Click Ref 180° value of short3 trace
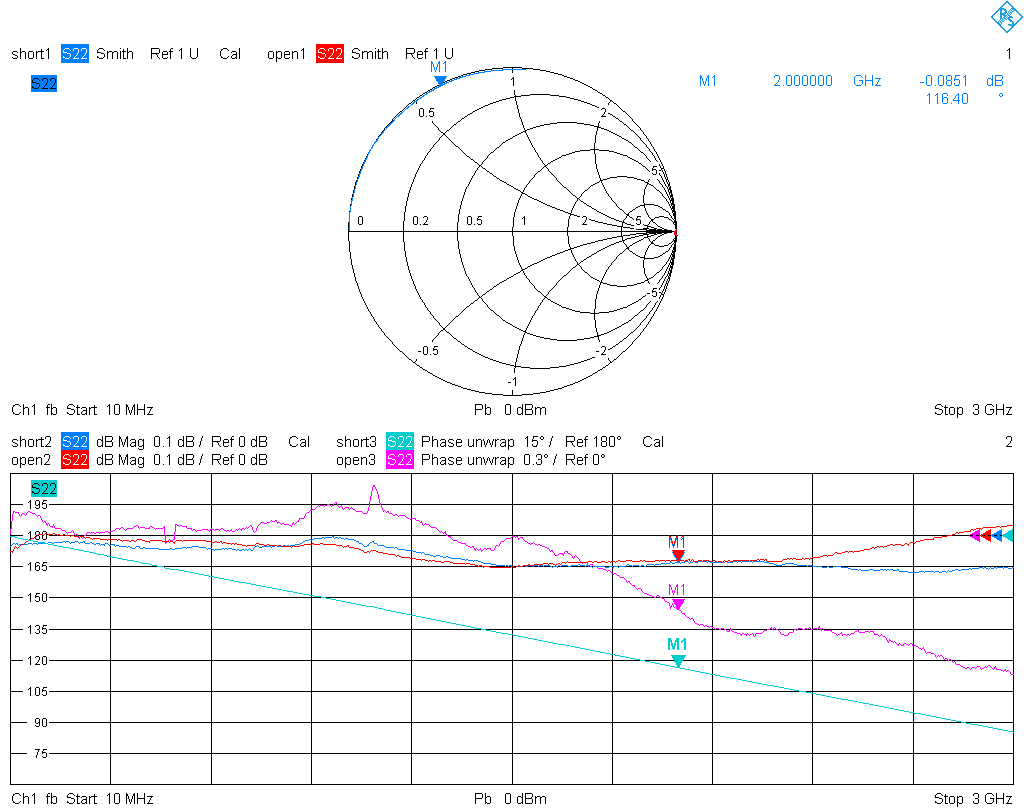 593,442
